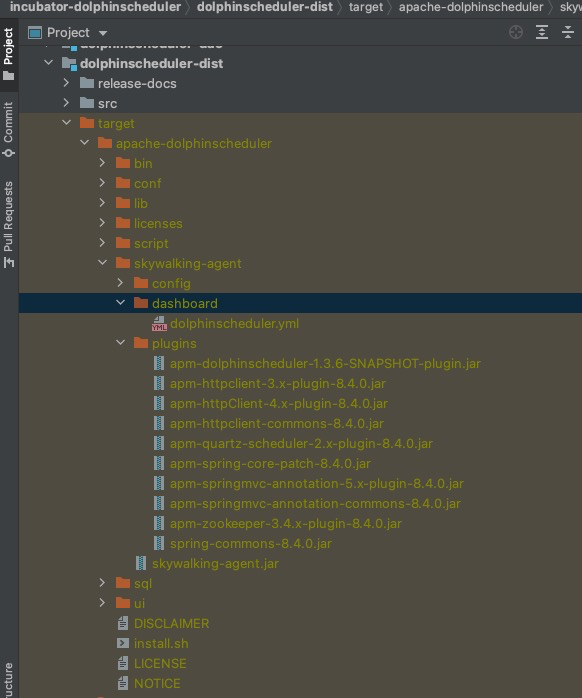Click dolphinscheduler-dist breadcrumb in navigation bar
The width and height of the screenshot is (582, 698).
pos(265,7)
